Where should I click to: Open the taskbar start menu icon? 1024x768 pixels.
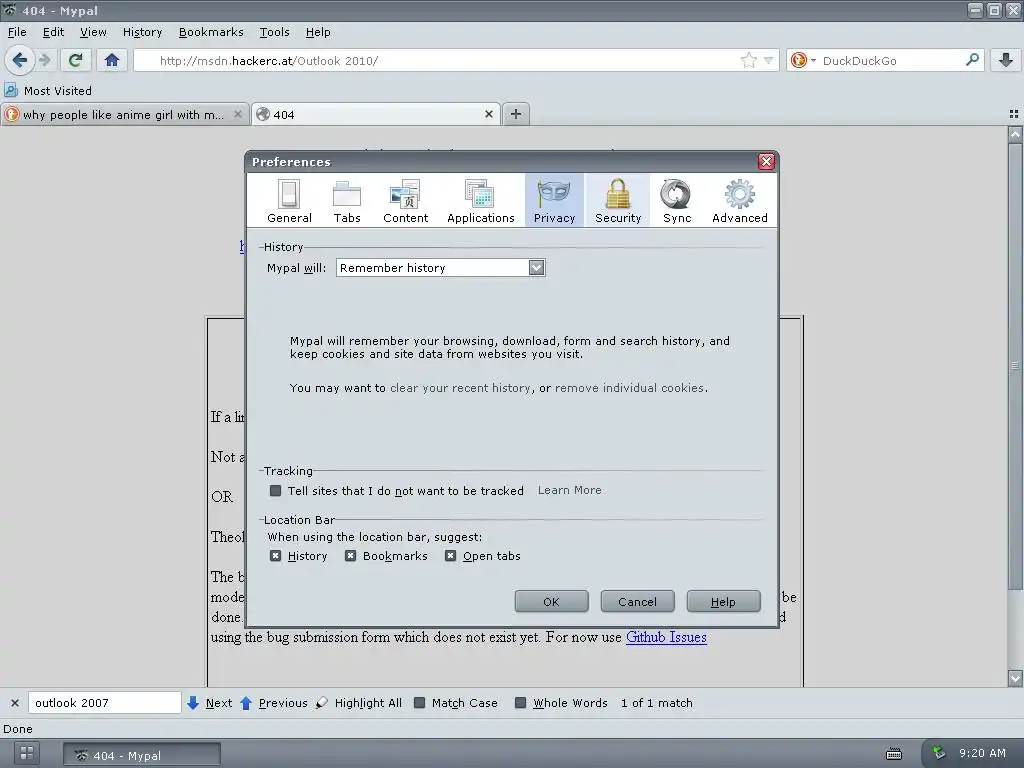point(27,753)
